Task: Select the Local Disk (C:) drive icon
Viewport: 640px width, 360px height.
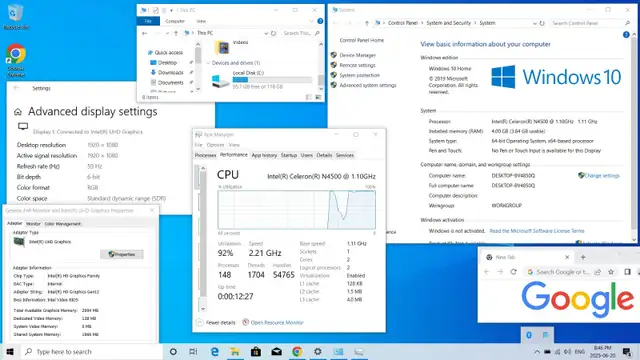Action: click(220, 80)
